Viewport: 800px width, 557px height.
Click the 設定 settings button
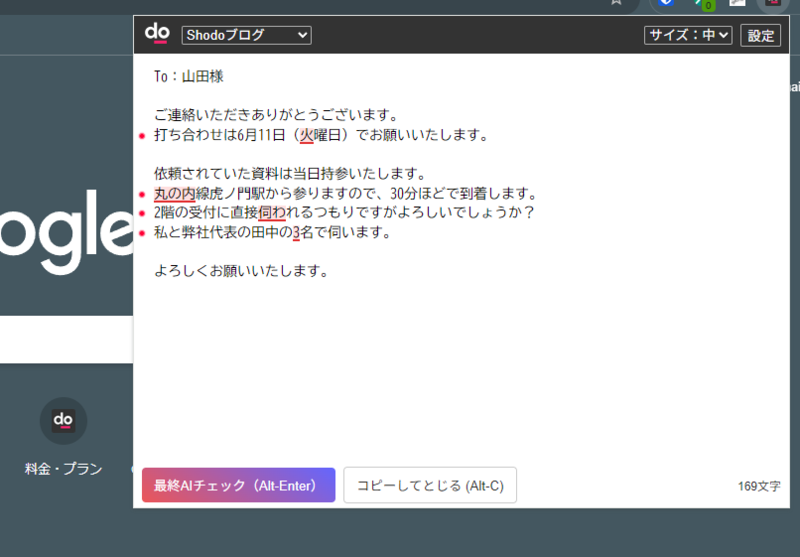click(761, 35)
